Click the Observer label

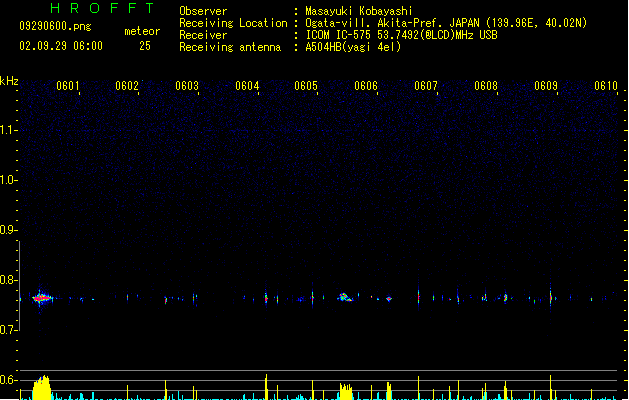[203, 11]
